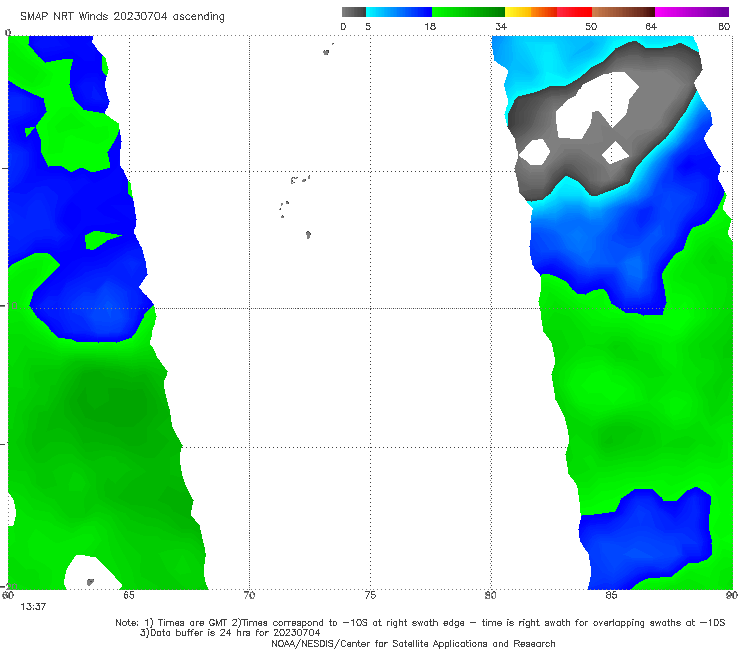Viewport: 740px width, 650px height.
Task: Click the brown segment of the color bar
Action: (x=623, y=12)
